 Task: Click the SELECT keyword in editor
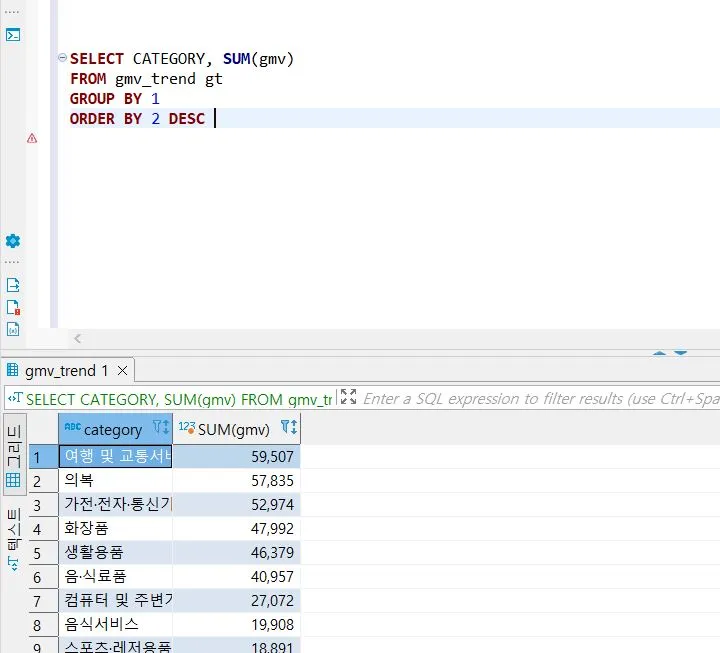[97, 59]
